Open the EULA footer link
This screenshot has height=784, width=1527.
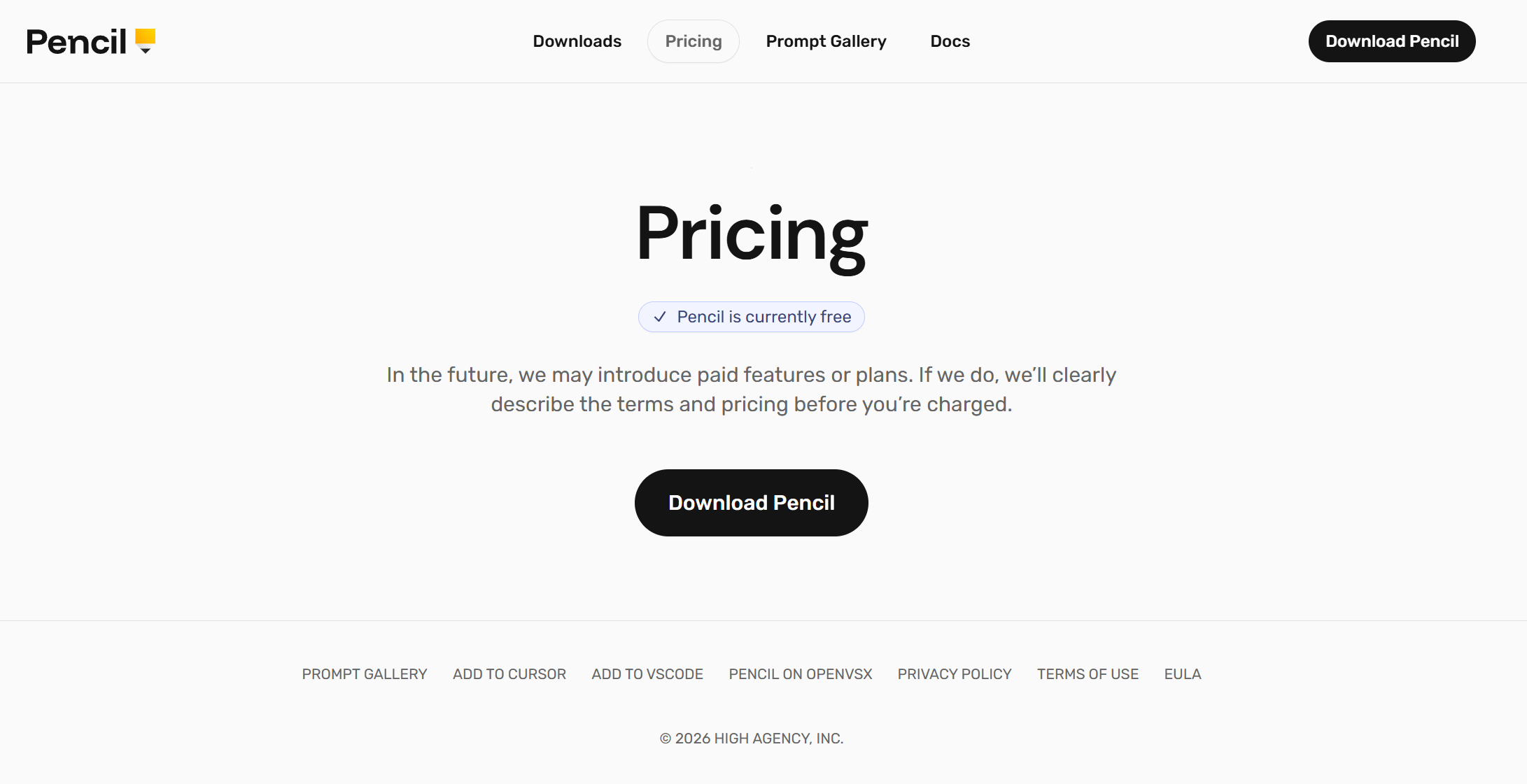coord(1182,674)
